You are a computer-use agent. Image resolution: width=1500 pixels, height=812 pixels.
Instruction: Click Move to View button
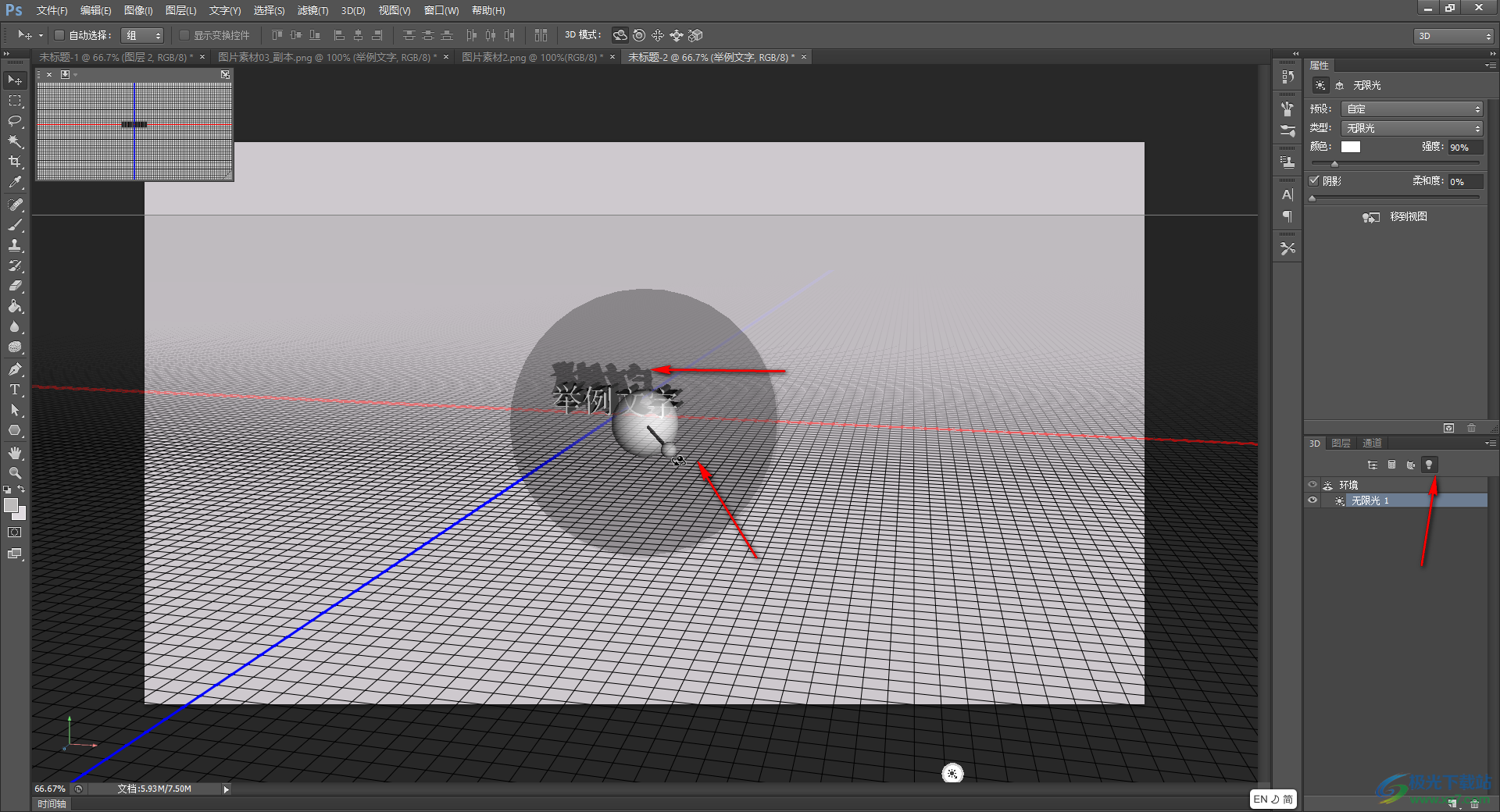pyautogui.click(x=1395, y=217)
